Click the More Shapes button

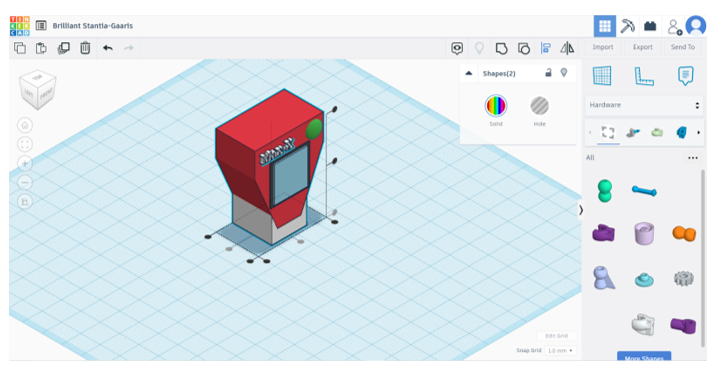(x=644, y=357)
